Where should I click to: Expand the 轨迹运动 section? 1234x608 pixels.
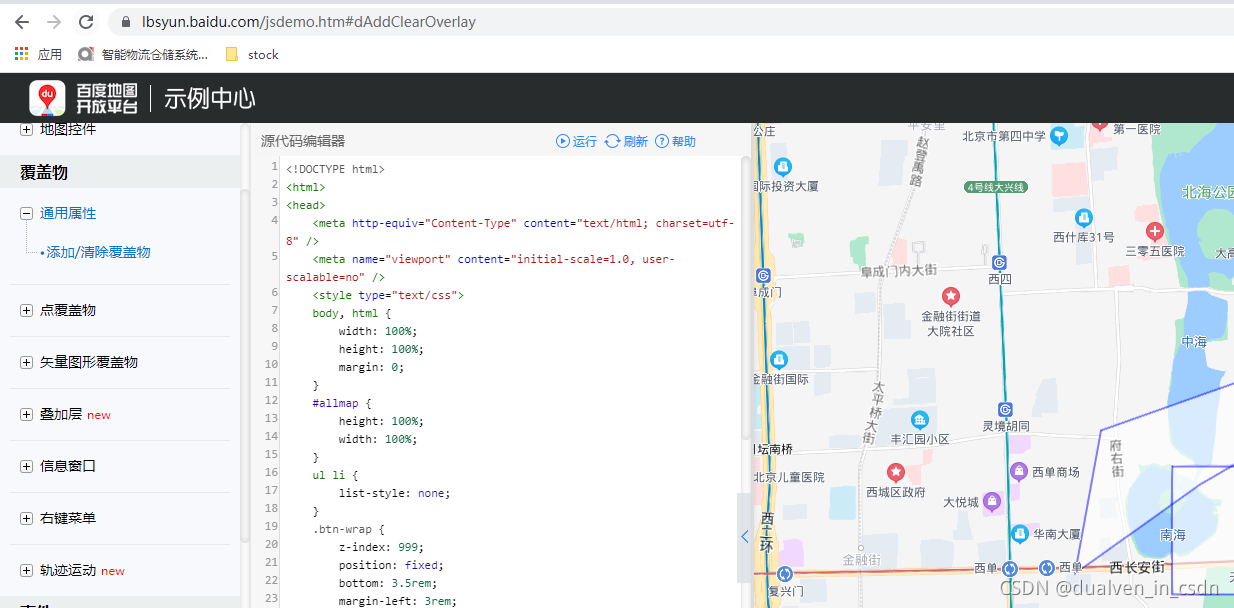click(26, 570)
